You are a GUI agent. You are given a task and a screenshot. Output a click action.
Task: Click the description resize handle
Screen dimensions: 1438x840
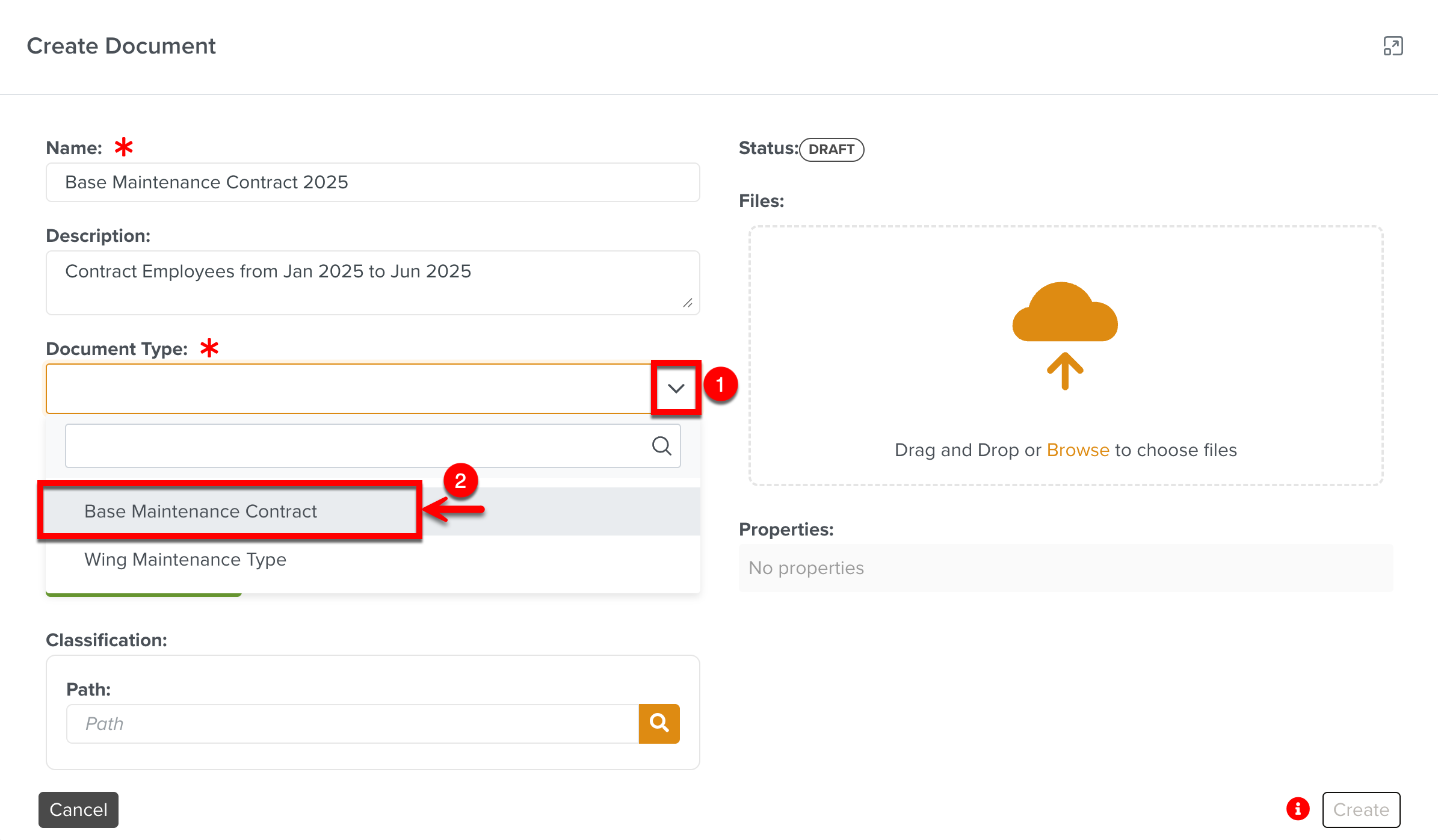click(688, 303)
